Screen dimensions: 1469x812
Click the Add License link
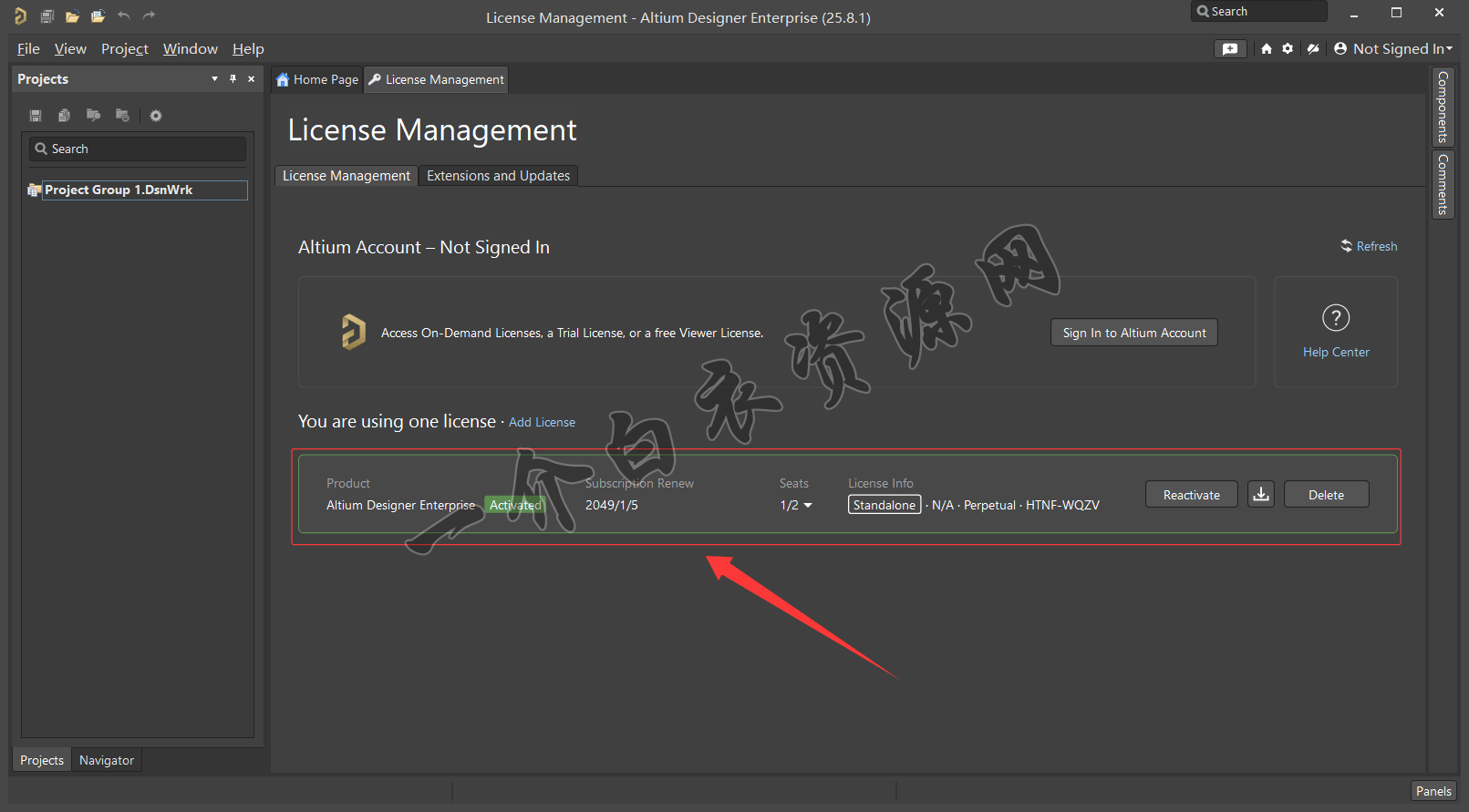tap(542, 422)
